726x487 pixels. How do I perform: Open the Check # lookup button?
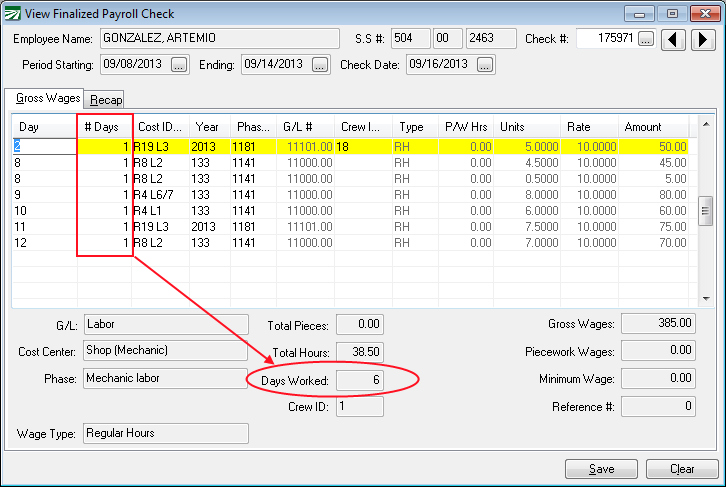coord(645,40)
